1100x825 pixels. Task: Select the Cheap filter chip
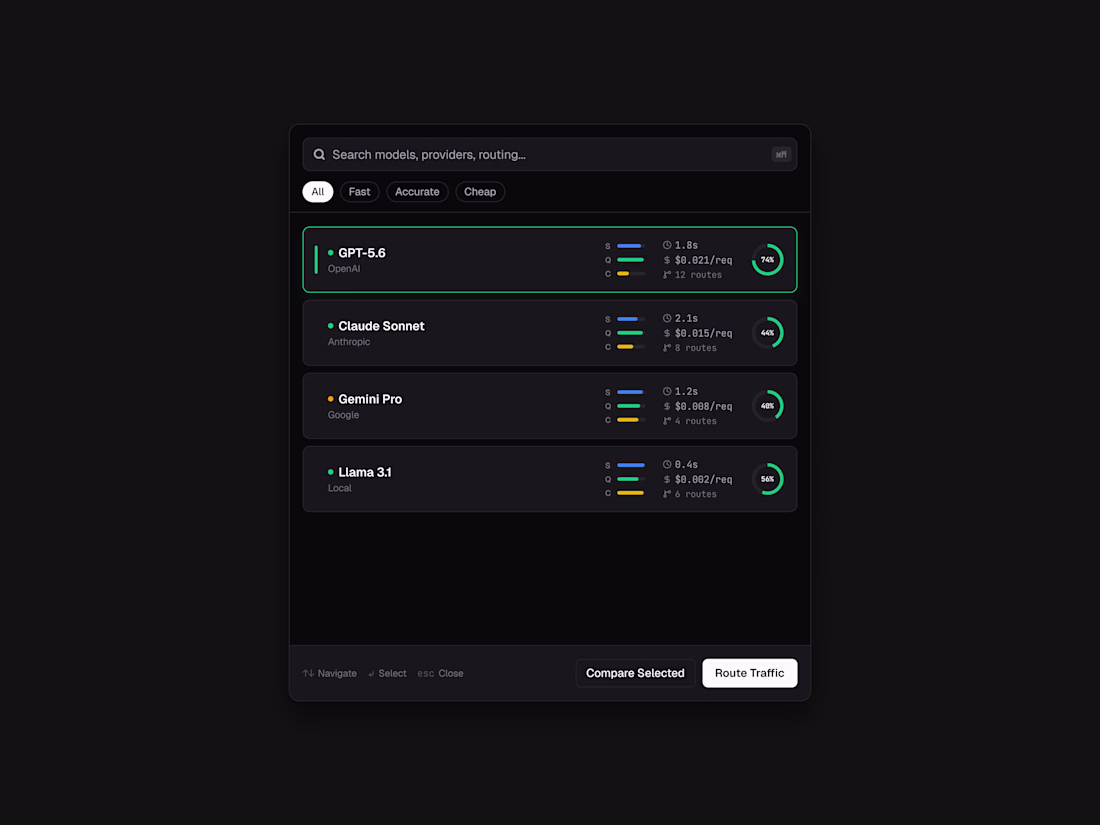coord(480,192)
